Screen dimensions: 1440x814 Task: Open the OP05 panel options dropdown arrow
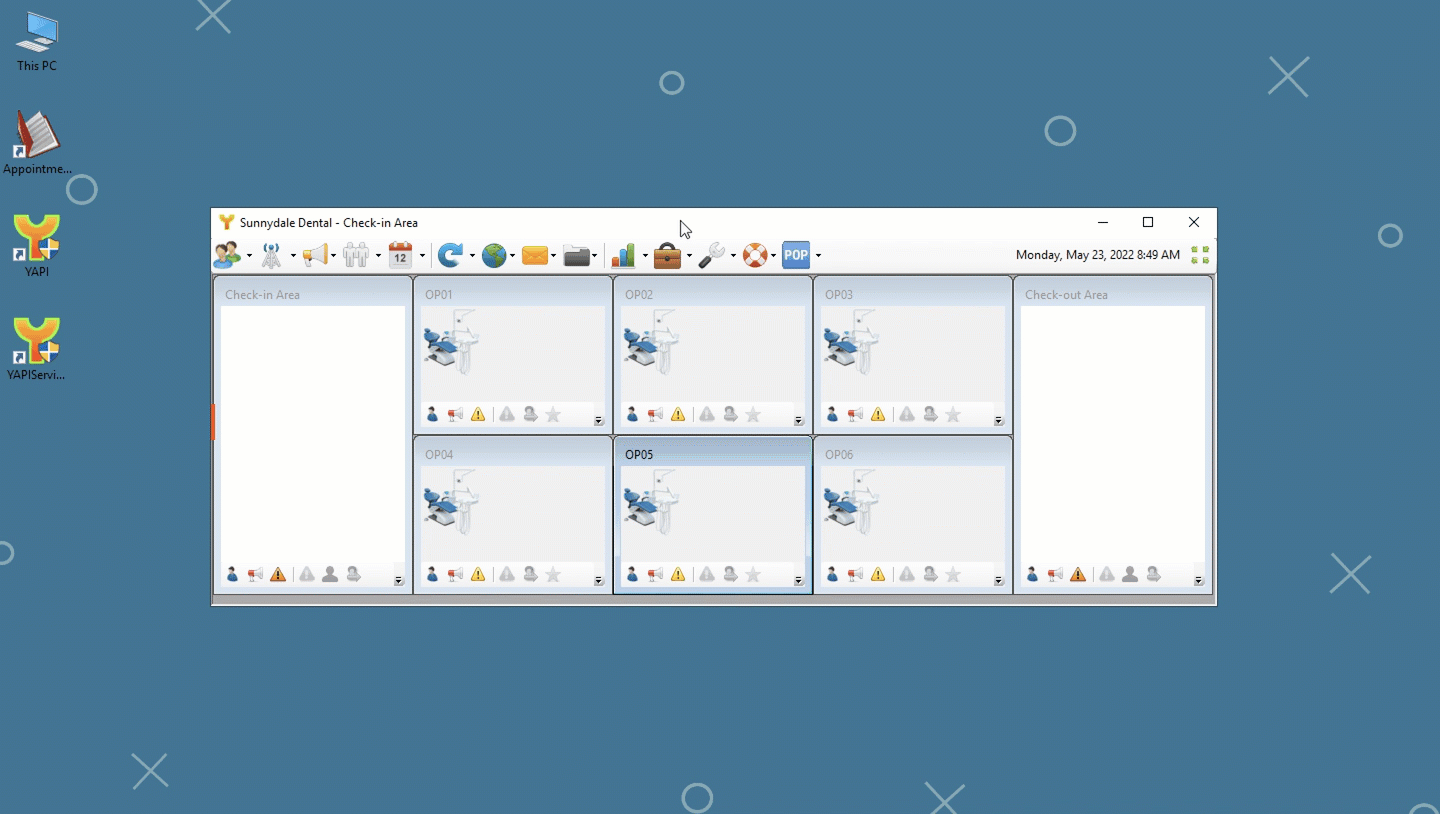click(x=799, y=581)
